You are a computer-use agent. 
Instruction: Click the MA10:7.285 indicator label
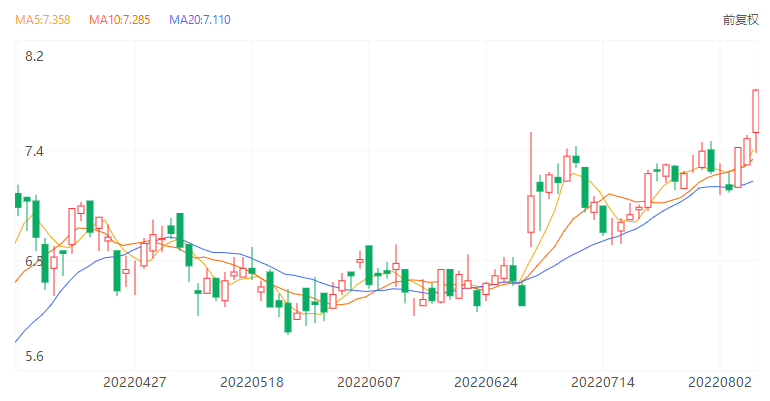pyautogui.click(x=119, y=20)
